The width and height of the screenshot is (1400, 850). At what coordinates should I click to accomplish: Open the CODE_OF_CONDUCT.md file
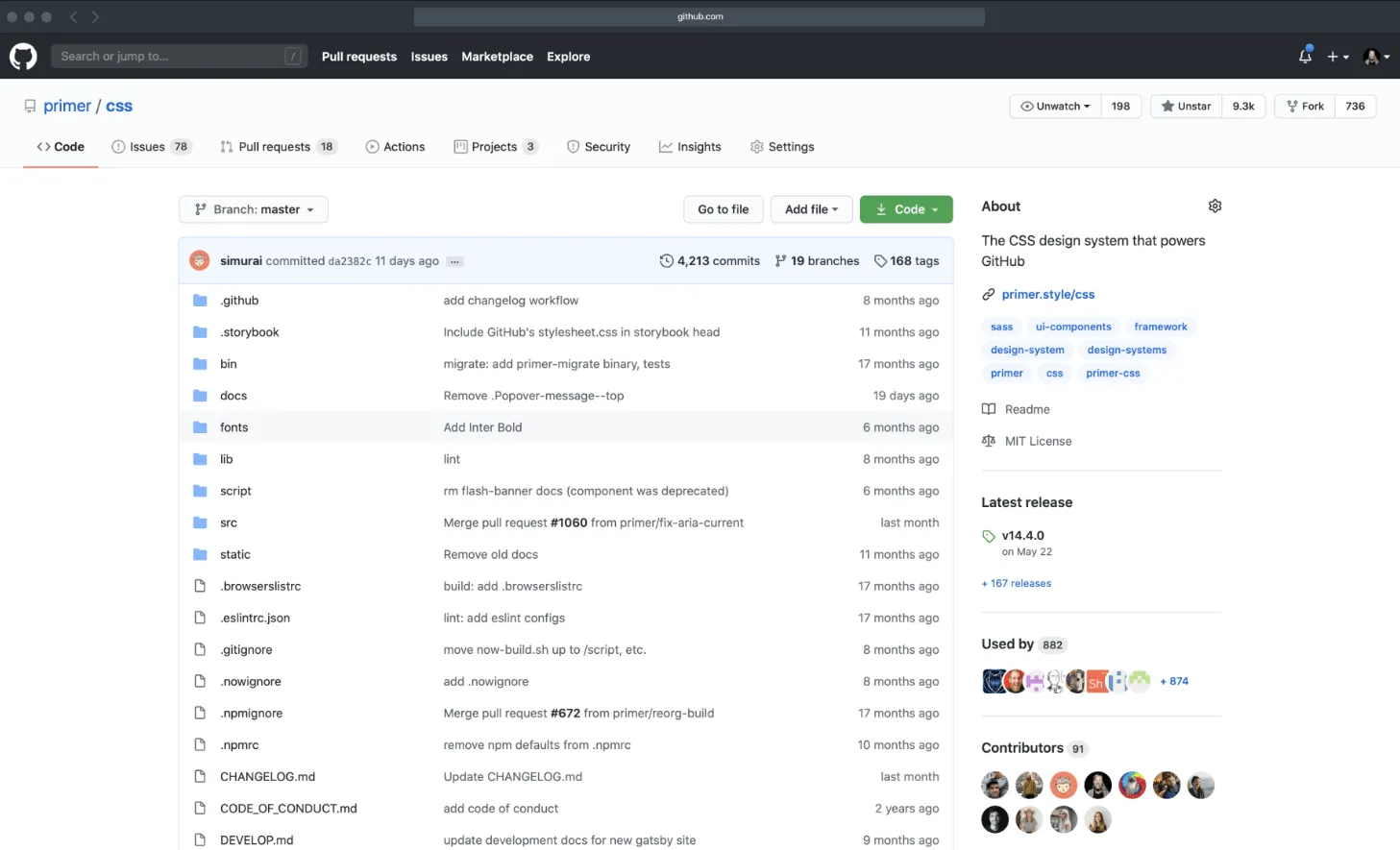[x=288, y=809]
